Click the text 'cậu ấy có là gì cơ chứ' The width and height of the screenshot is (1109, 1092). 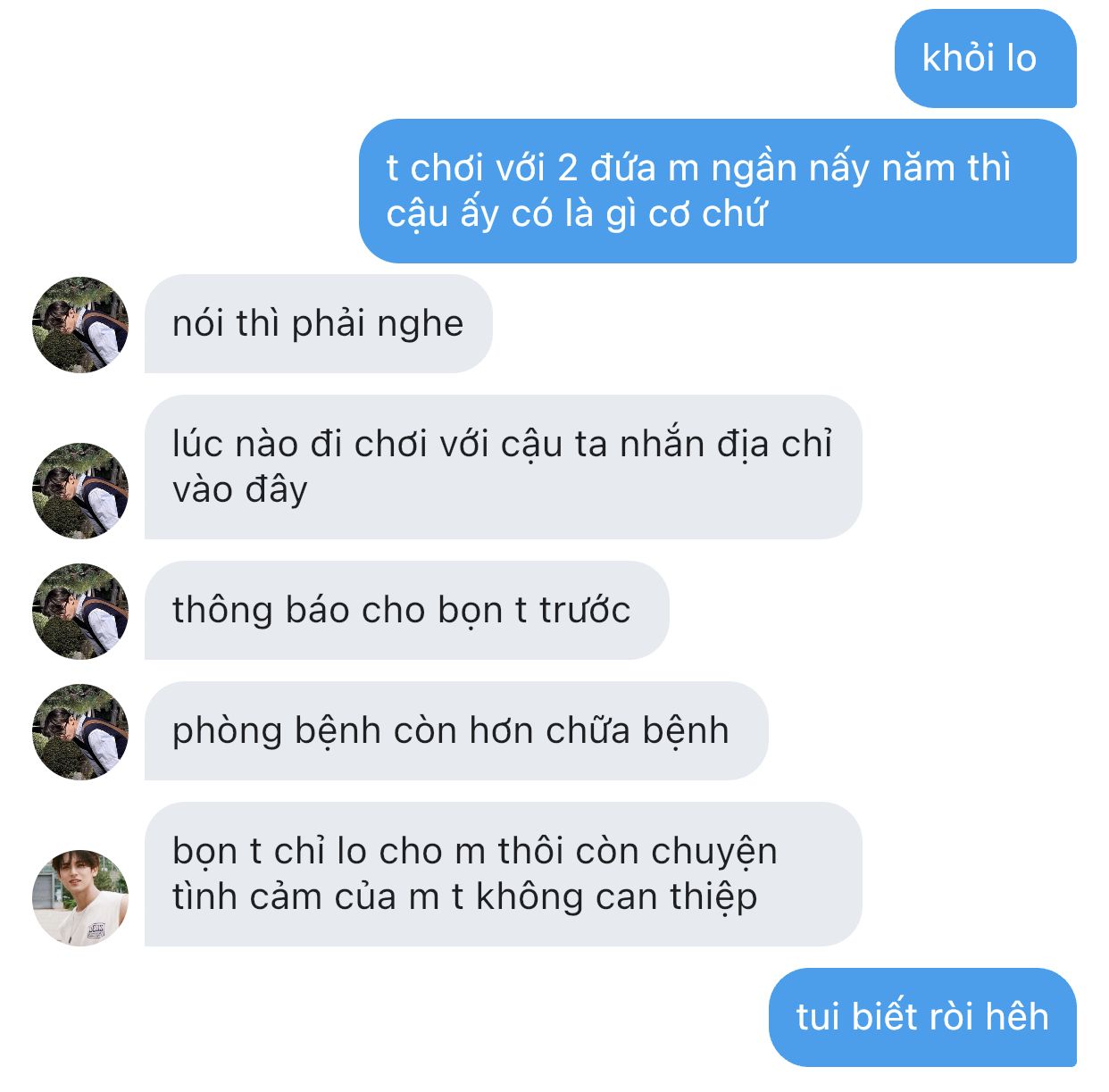coord(577,215)
